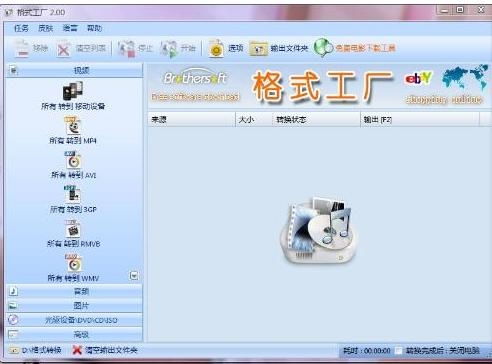This screenshot has width=492, height=364.
Task: Click the 耗时 : 00:00:00 elapsed time
Action: click(x=367, y=351)
